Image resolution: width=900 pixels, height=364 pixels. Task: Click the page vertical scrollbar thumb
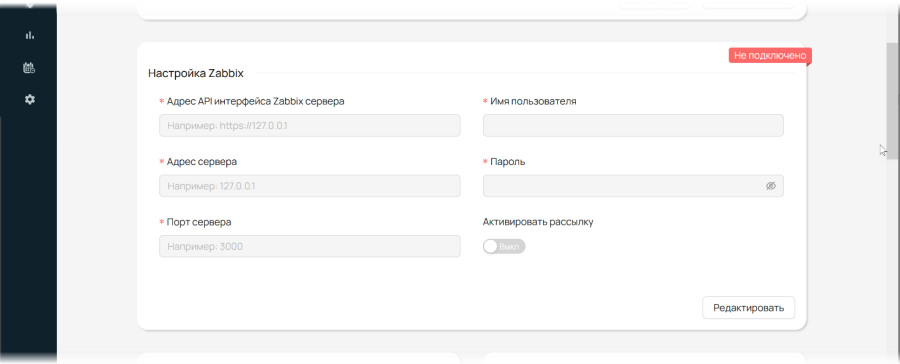(893, 102)
